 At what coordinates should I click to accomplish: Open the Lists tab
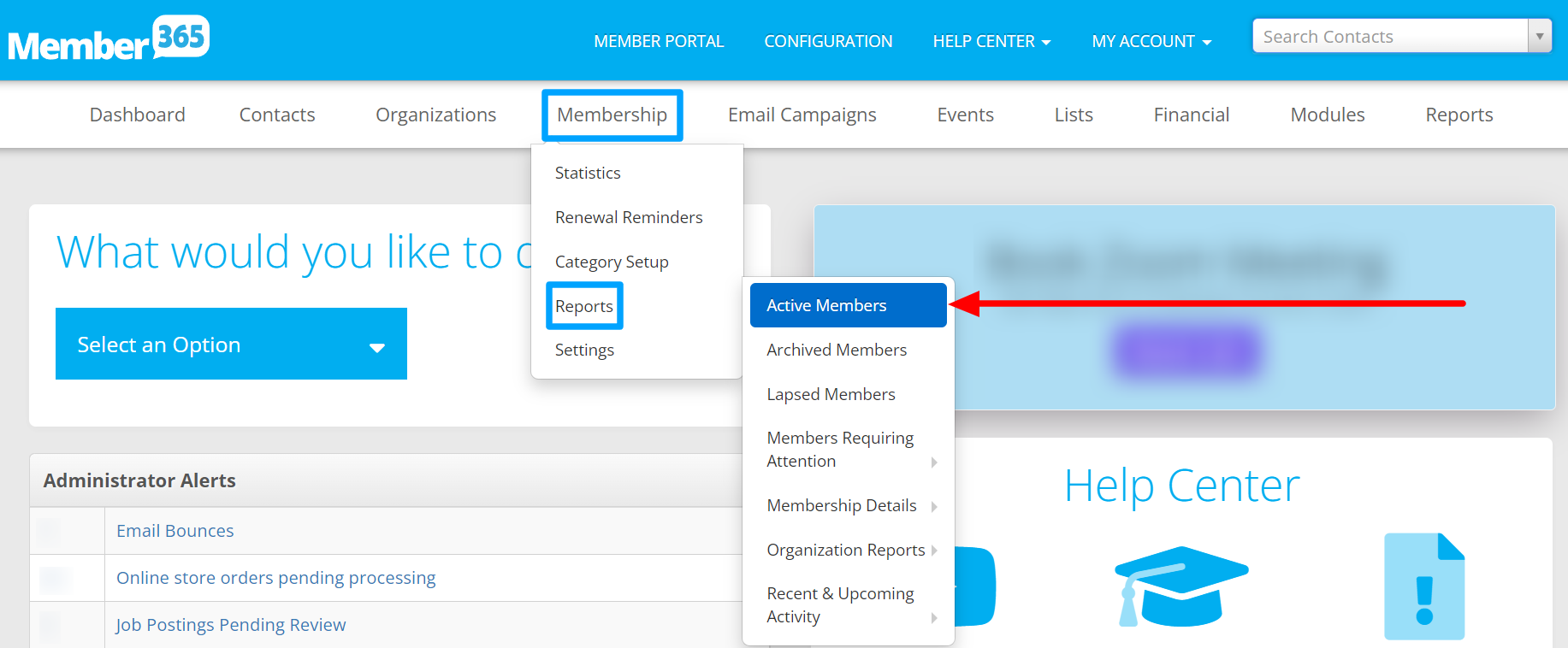tap(1074, 115)
